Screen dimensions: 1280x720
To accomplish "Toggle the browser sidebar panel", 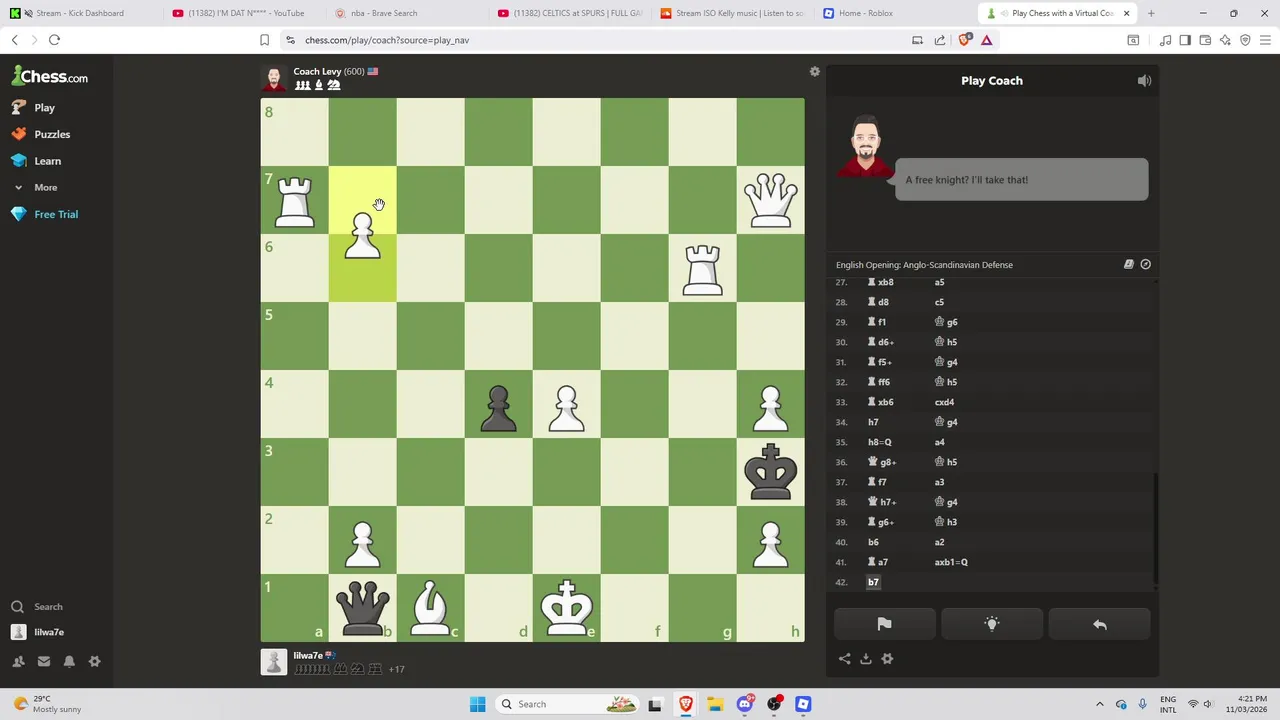I will 1185,40.
